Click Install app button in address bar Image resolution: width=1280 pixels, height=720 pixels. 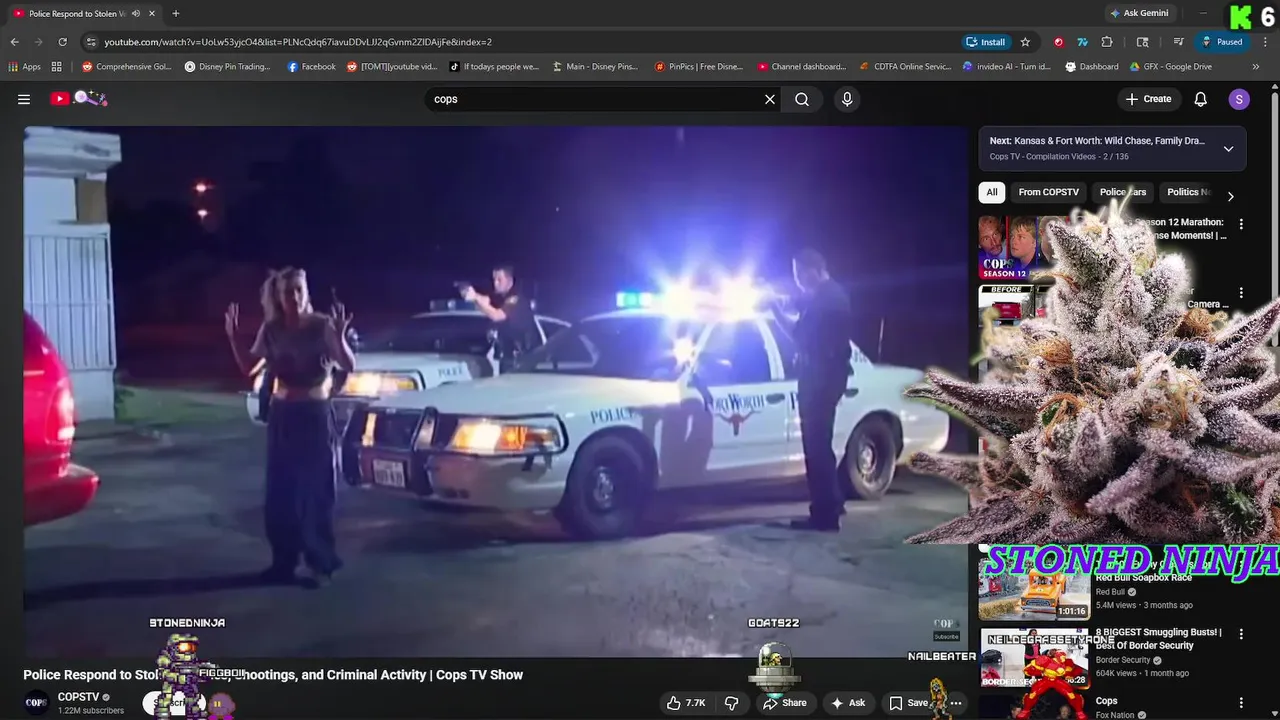coord(986,42)
